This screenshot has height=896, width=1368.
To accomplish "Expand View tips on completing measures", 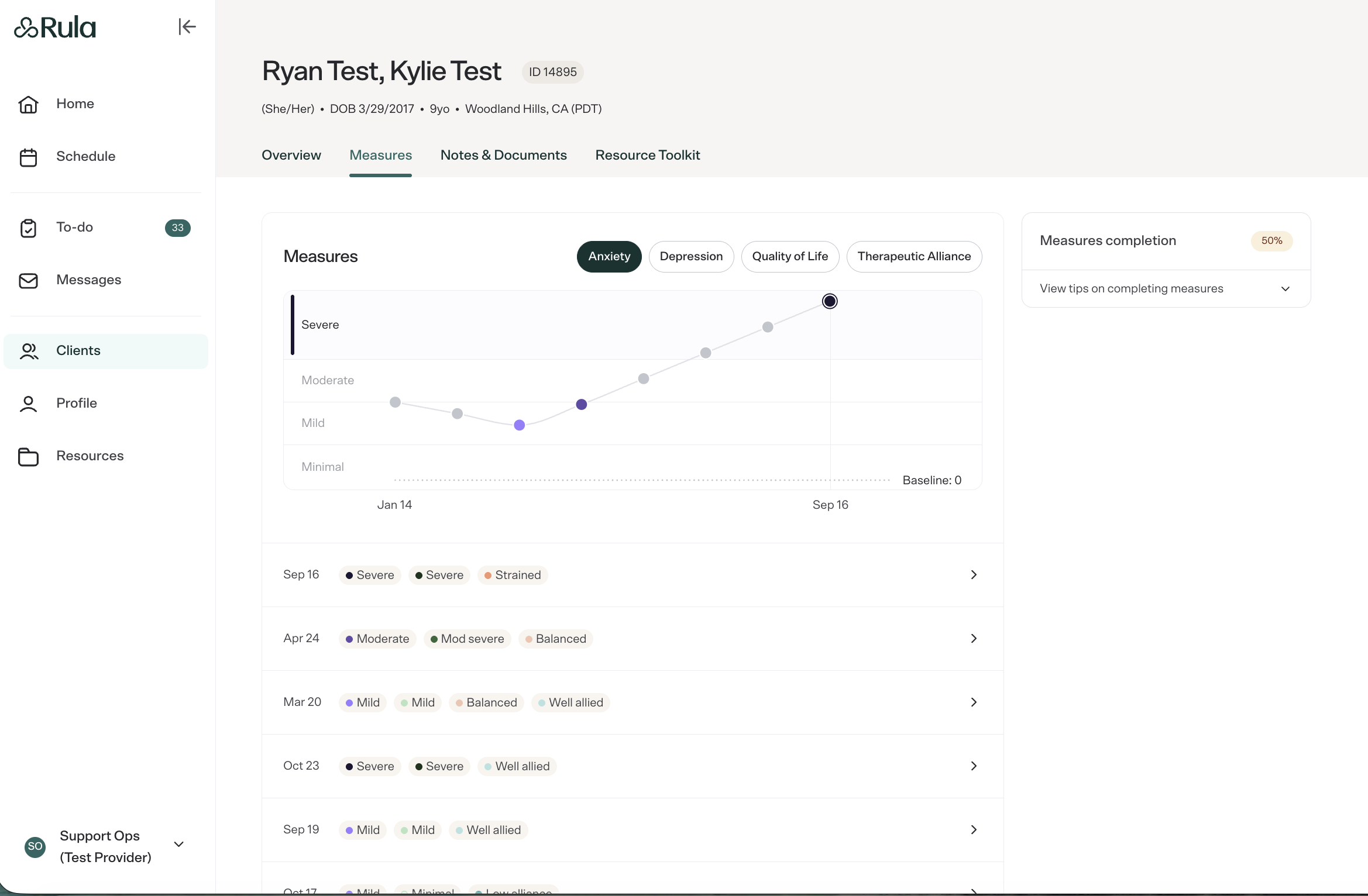I will [1166, 289].
